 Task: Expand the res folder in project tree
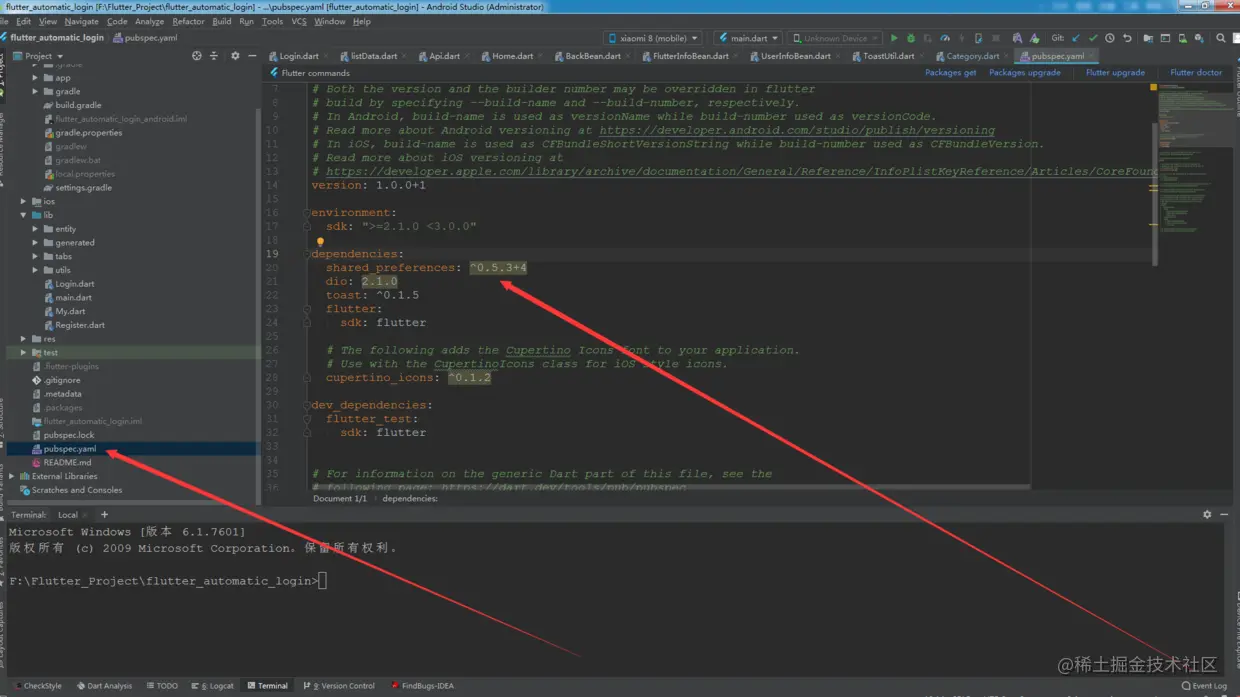pos(24,339)
